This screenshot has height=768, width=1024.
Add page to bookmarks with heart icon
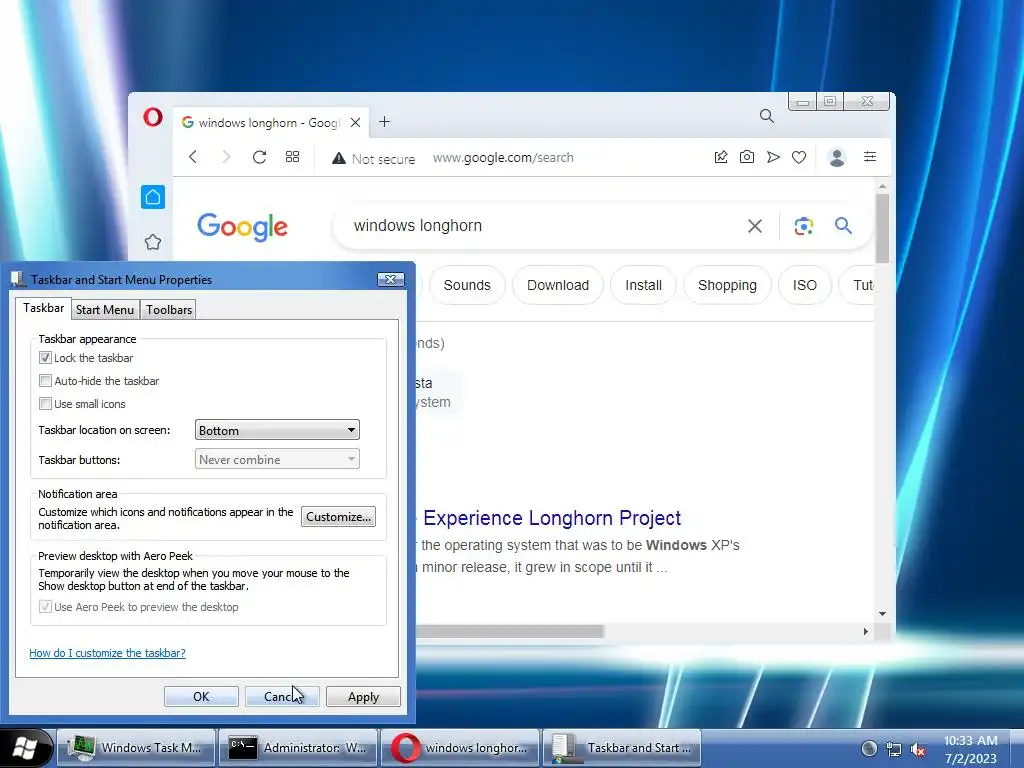[x=799, y=157]
